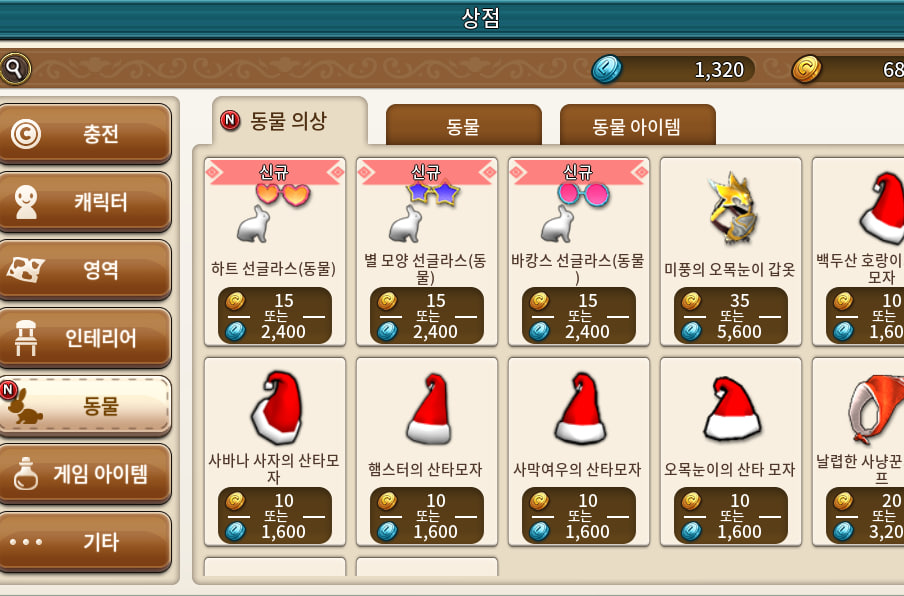Go to the 영역 category
The image size is (904, 596).
coord(86,270)
